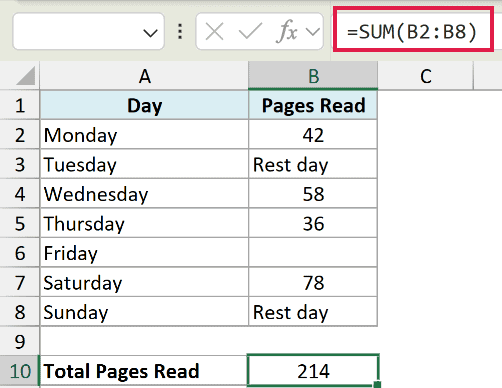Viewport: 502px width, 388px height.
Task: Open Insert Function fx button
Action: (286, 31)
